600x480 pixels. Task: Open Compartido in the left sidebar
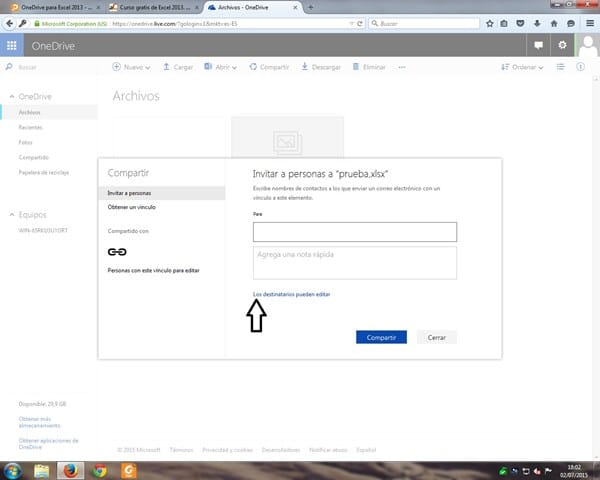point(34,157)
